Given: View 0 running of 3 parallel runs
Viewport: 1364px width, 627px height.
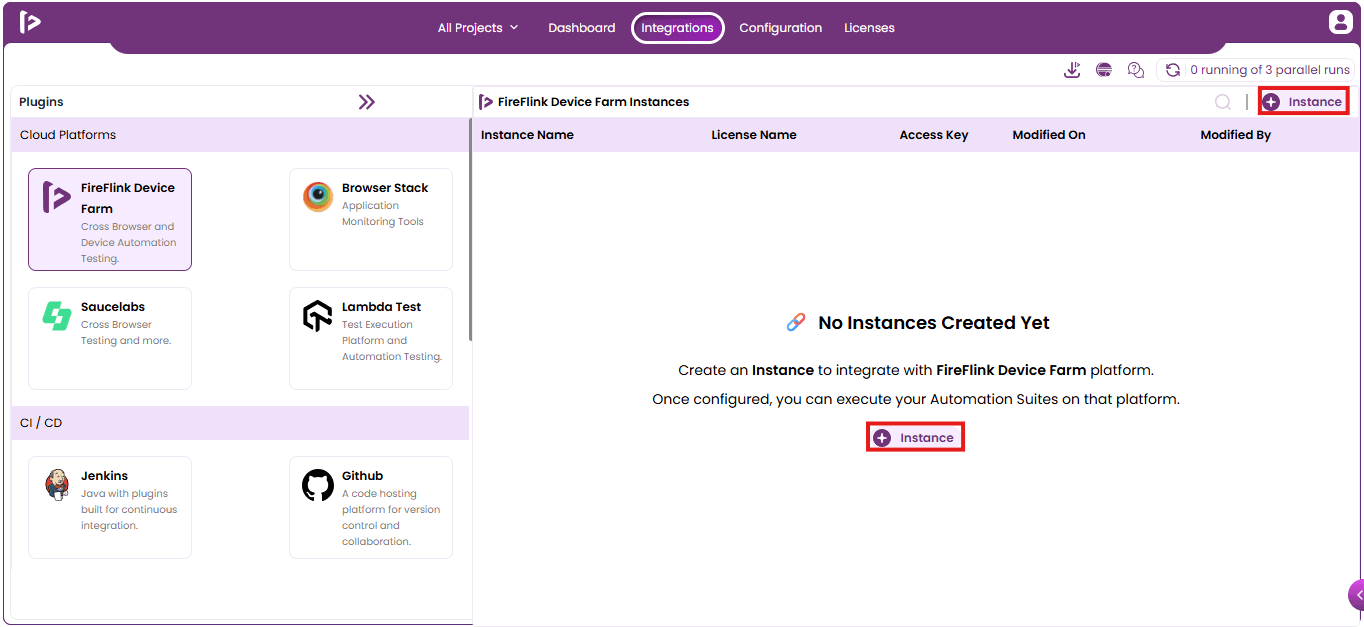Looking at the screenshot, I should click(1269, 70).
